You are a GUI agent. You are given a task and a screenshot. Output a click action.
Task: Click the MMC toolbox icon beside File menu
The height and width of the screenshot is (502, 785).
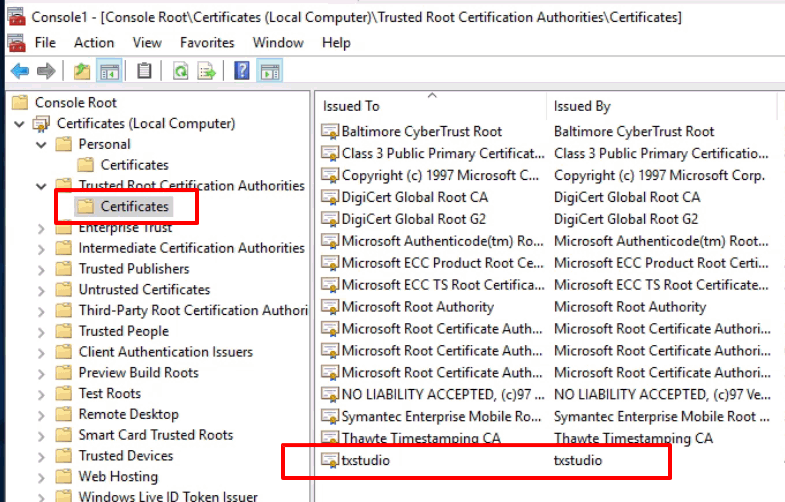point(17,43)
